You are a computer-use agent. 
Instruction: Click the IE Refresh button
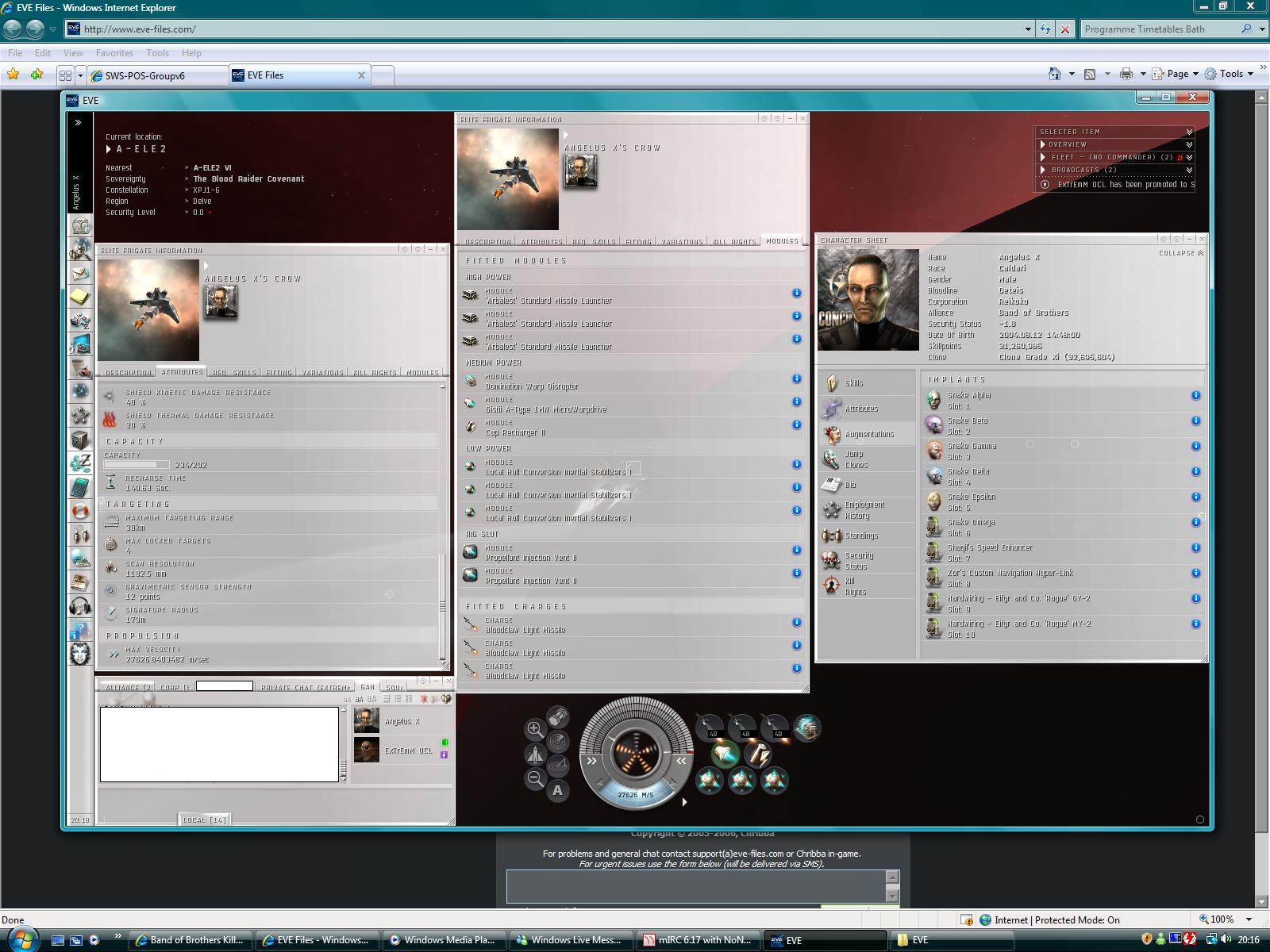tap(1045, 29)
